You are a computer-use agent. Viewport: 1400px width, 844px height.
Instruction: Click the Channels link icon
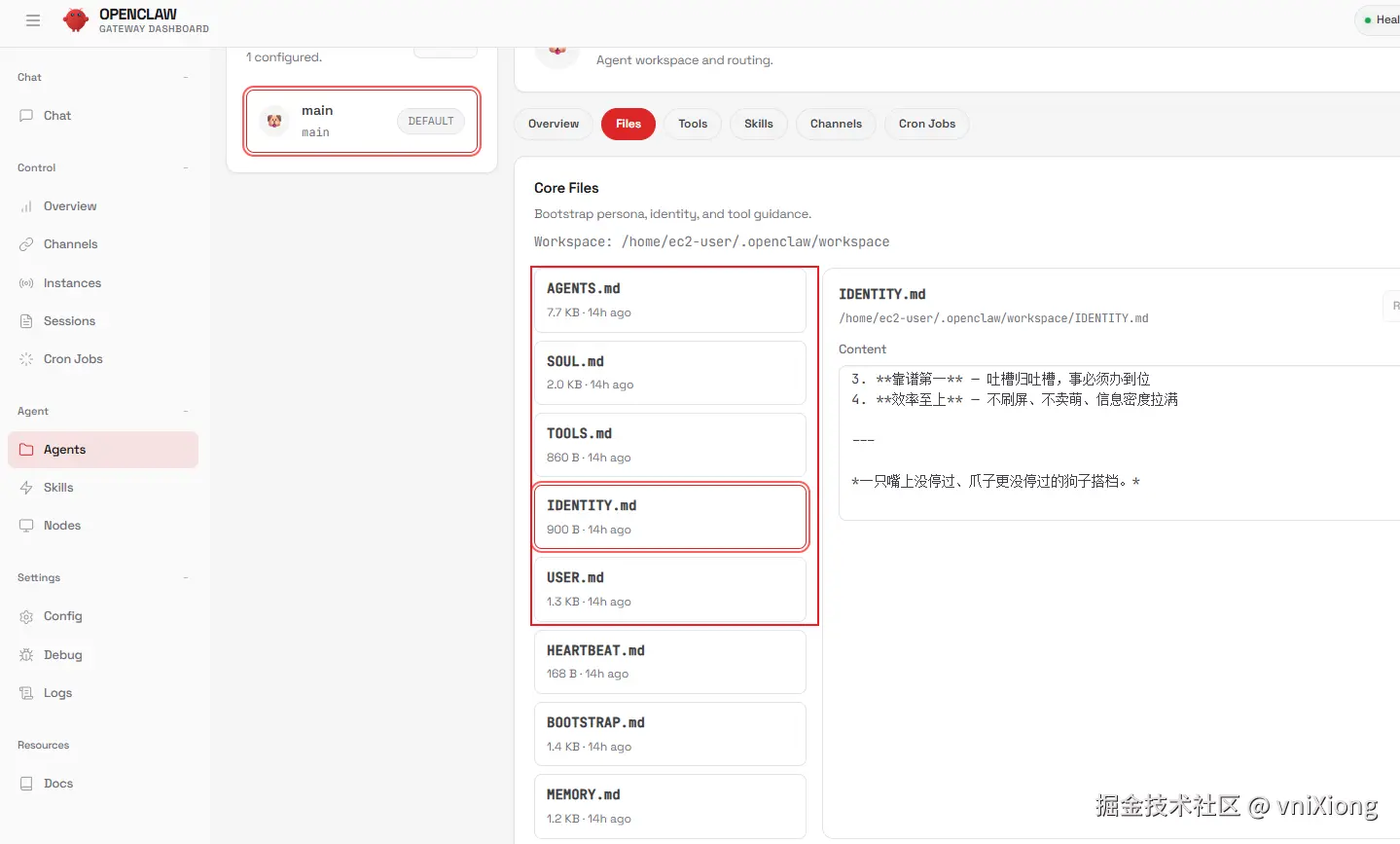(26, 244)
